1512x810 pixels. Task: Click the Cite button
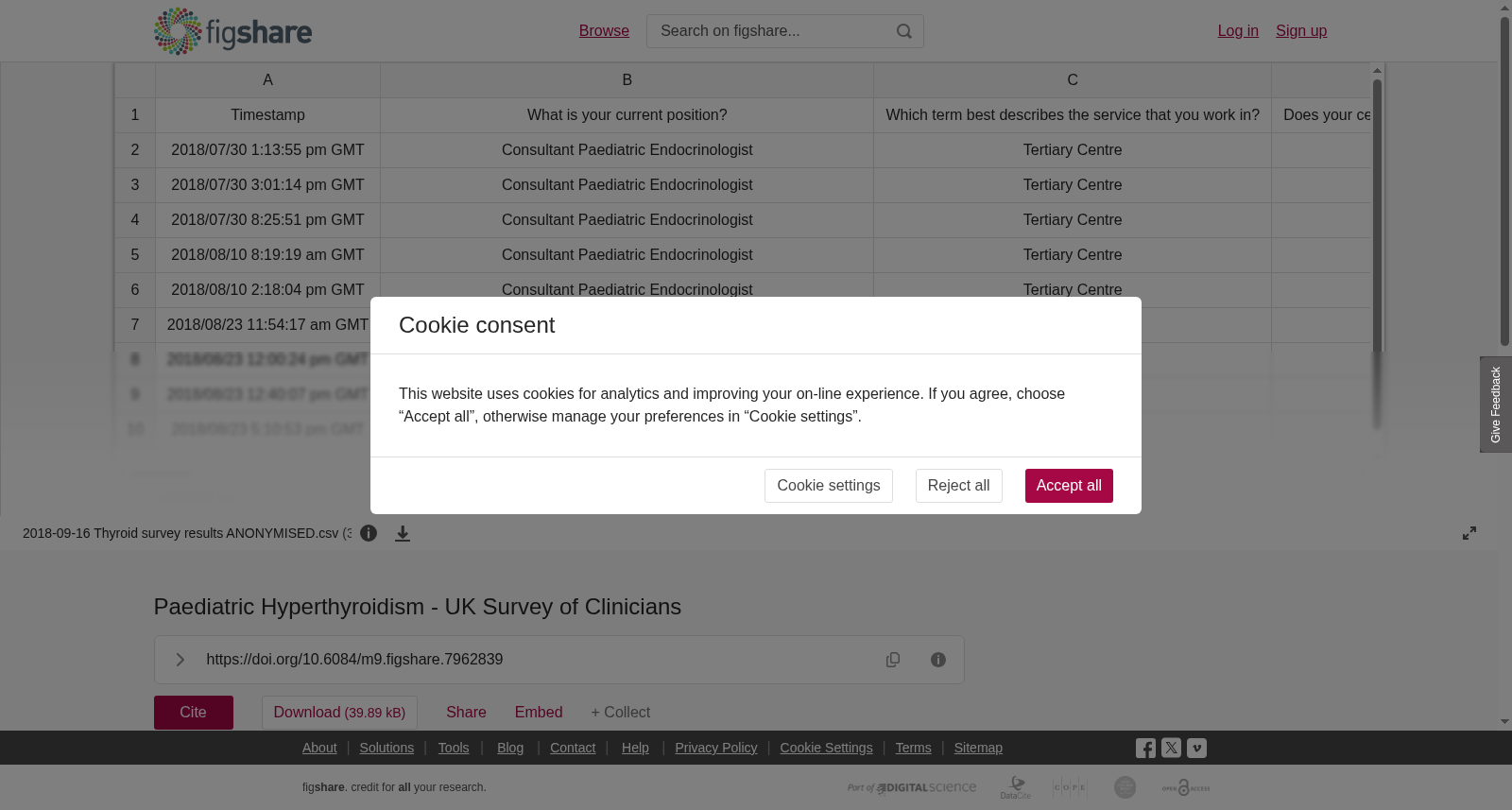point(194,713)
